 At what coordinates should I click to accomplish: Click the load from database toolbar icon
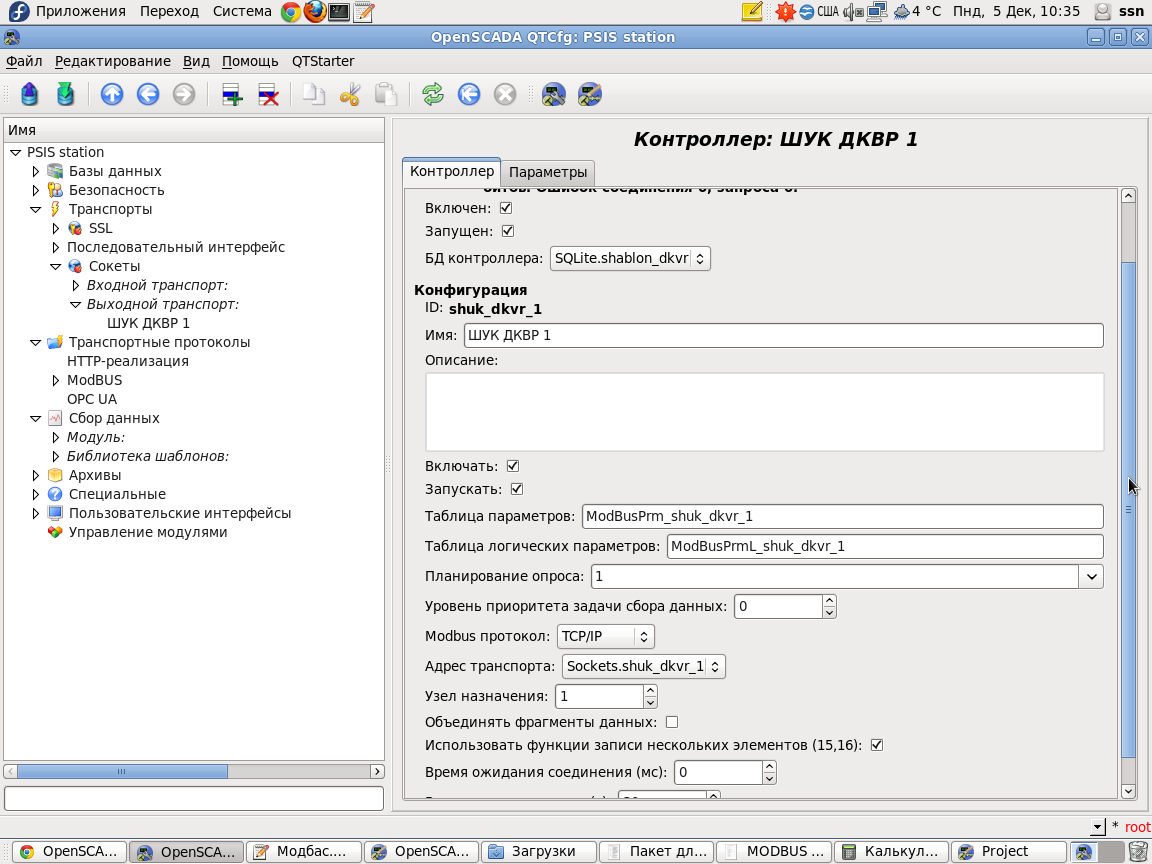click(x=30, y=95)
